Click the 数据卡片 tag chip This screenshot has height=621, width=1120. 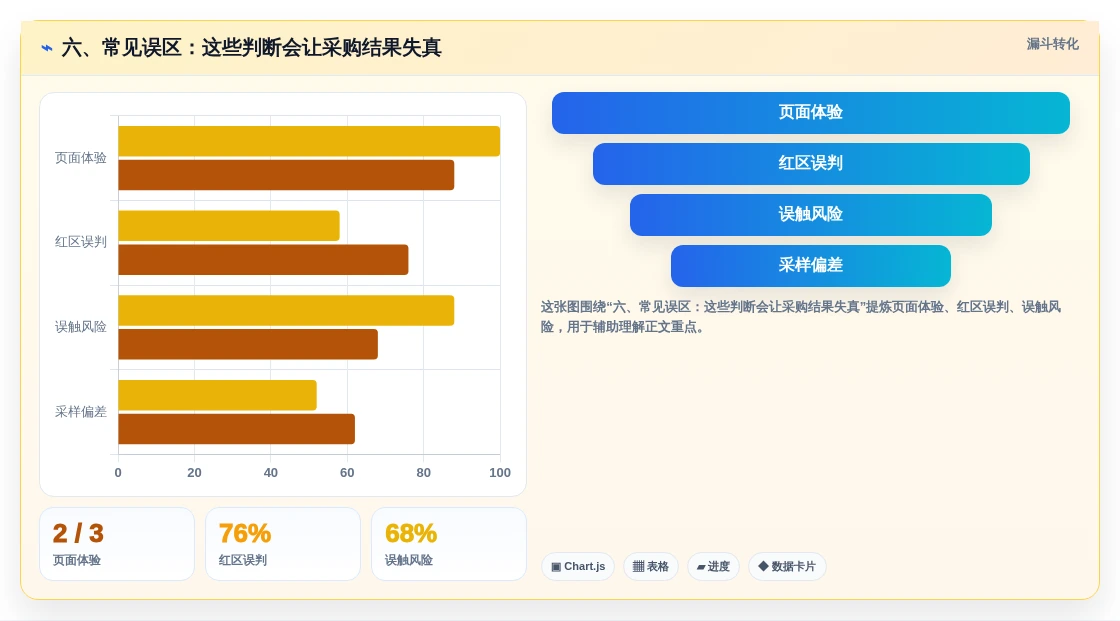coord(787,567)
